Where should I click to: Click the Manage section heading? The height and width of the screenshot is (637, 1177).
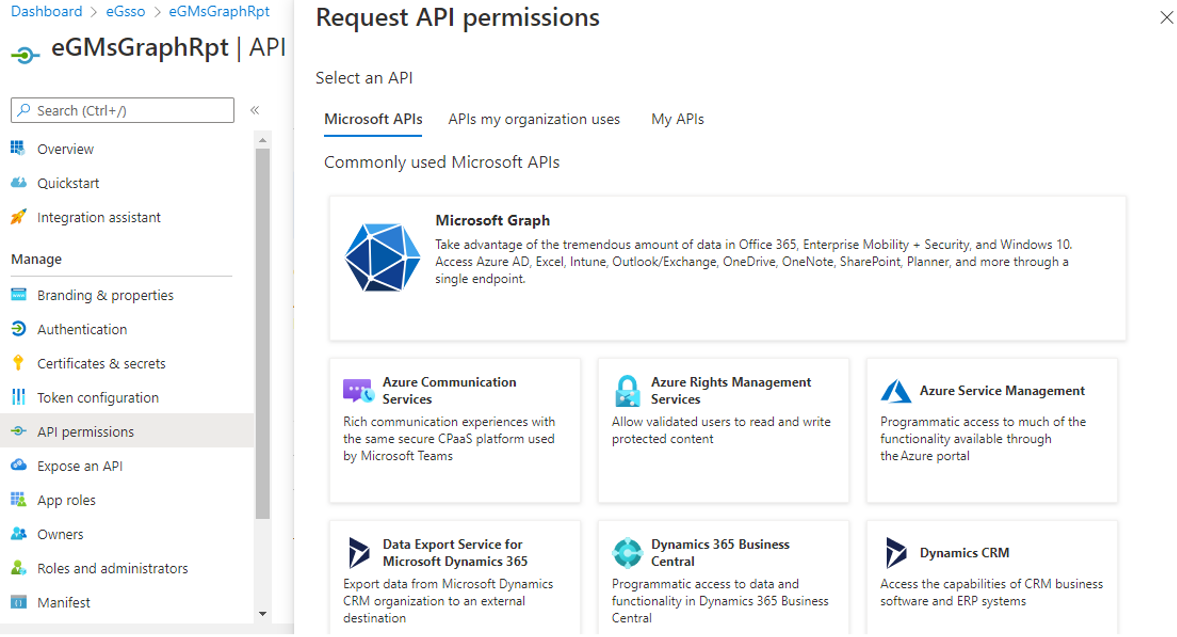pos(36,259)
